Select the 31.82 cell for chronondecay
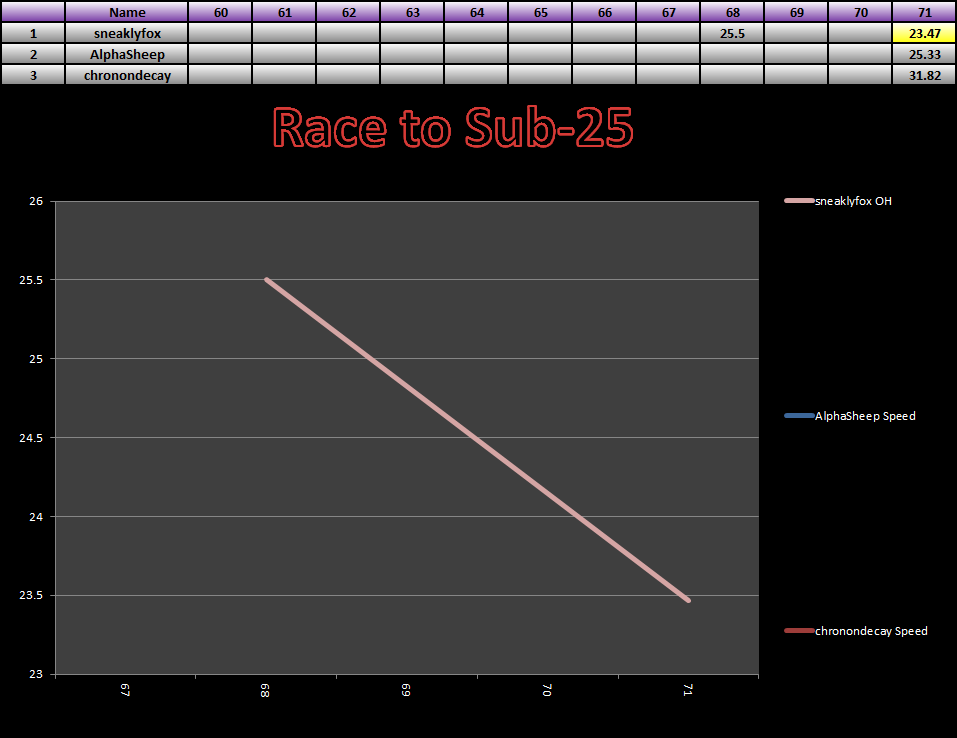957x738 pixels. tap(924, 75)
